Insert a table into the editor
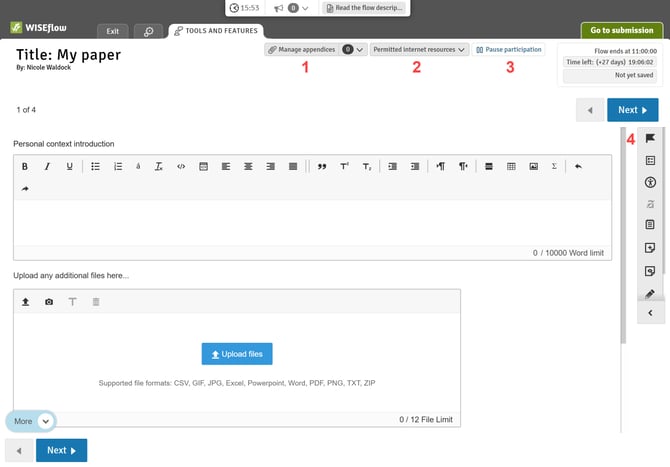The width and height of the screenshot is (670, 467). 511,167
